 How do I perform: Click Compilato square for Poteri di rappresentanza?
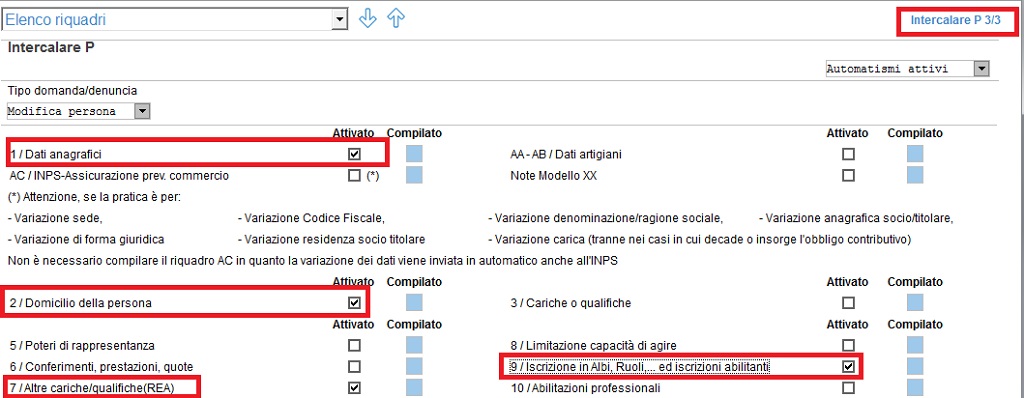click(x=414, y=345)
